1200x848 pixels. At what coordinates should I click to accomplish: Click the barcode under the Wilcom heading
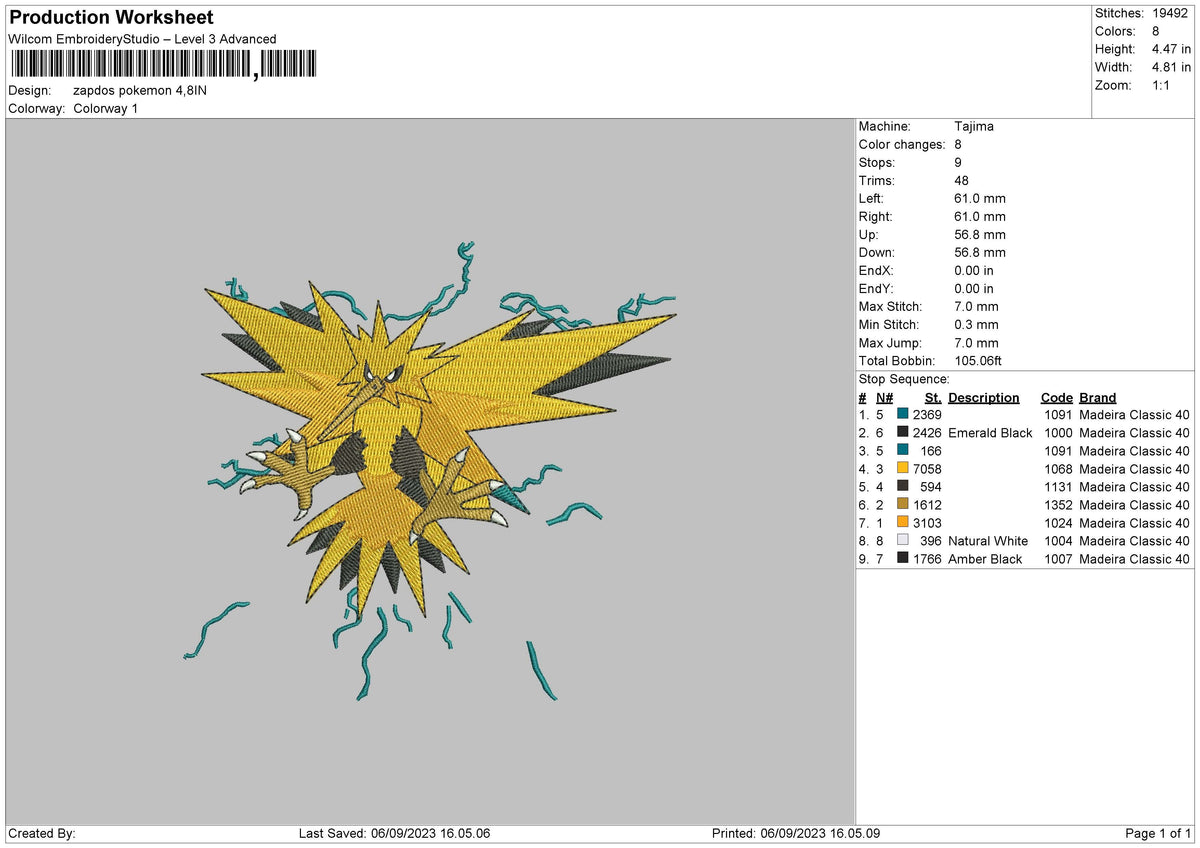coord(163,66)
